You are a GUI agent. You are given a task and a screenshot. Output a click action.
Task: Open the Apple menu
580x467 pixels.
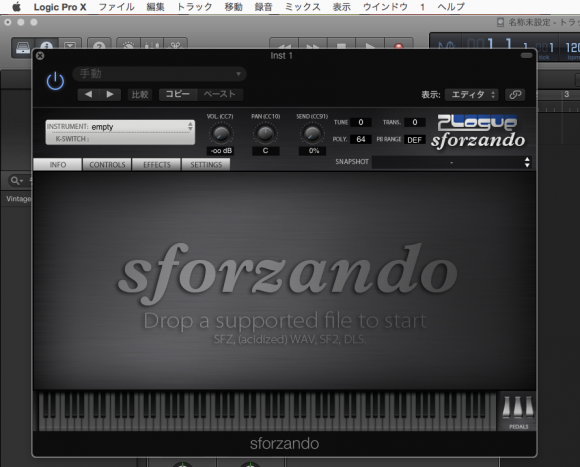[x=17, y=7]
